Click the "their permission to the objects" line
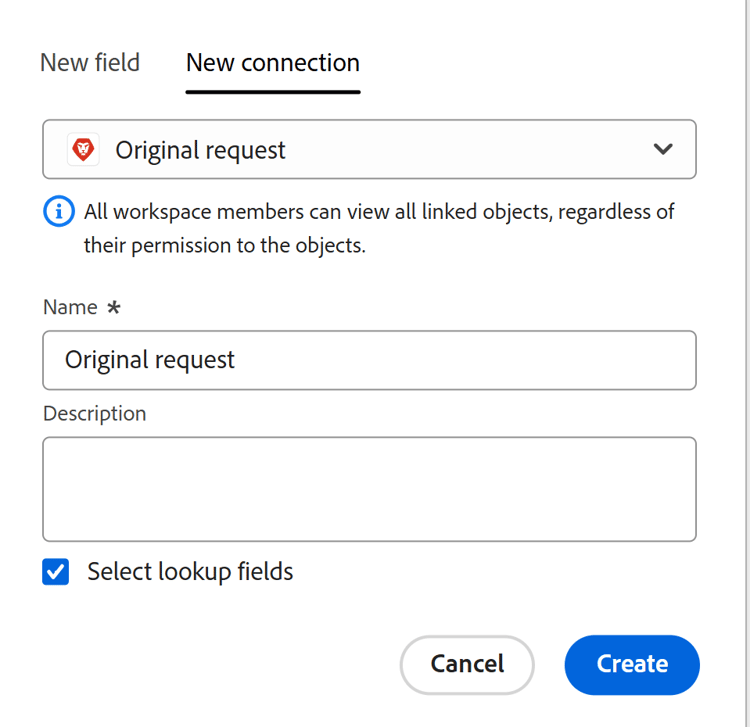750x727 pixels. click(x=224, y=244)
